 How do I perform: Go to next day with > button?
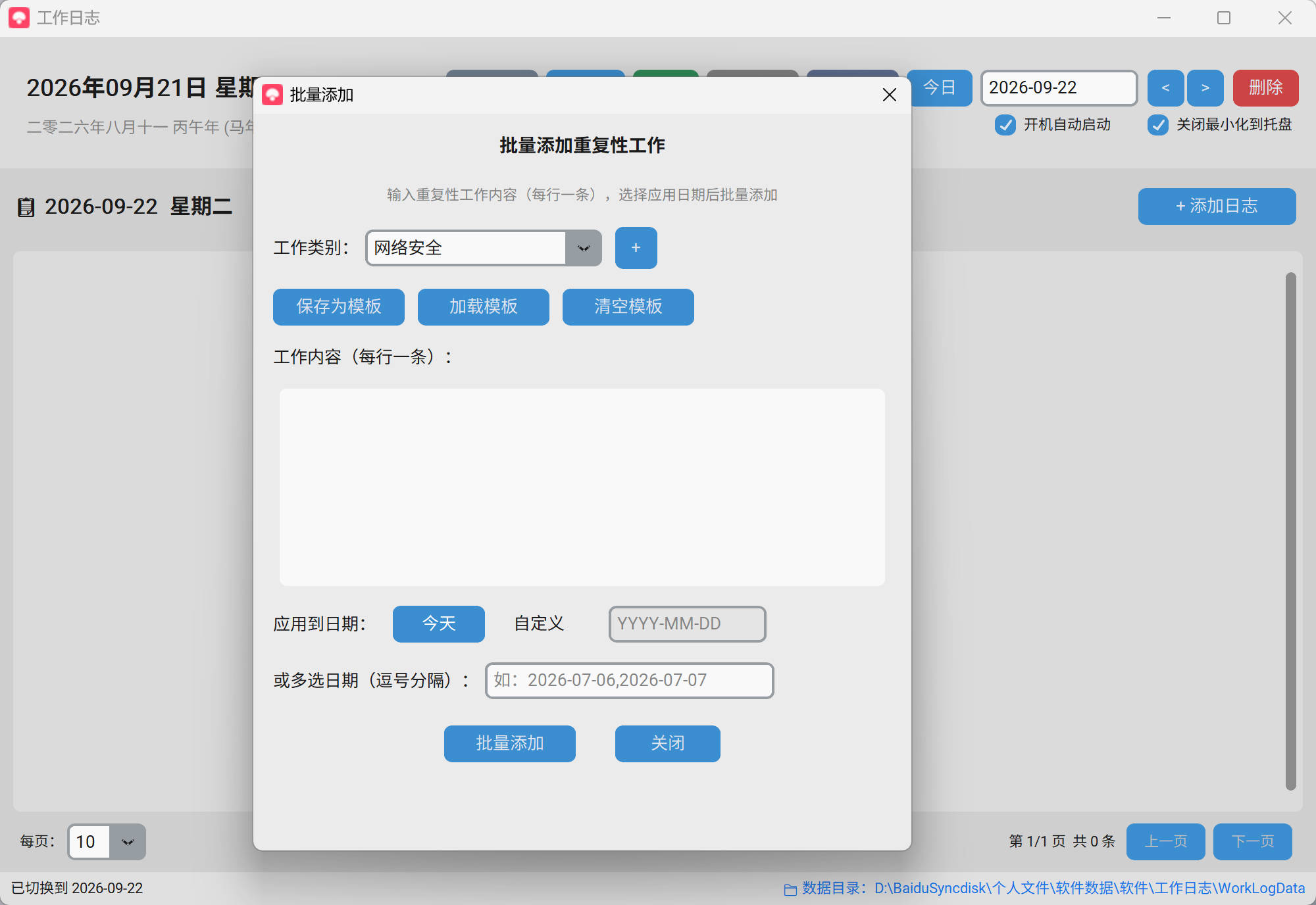pyautogui.click(x=1205, y=87)
